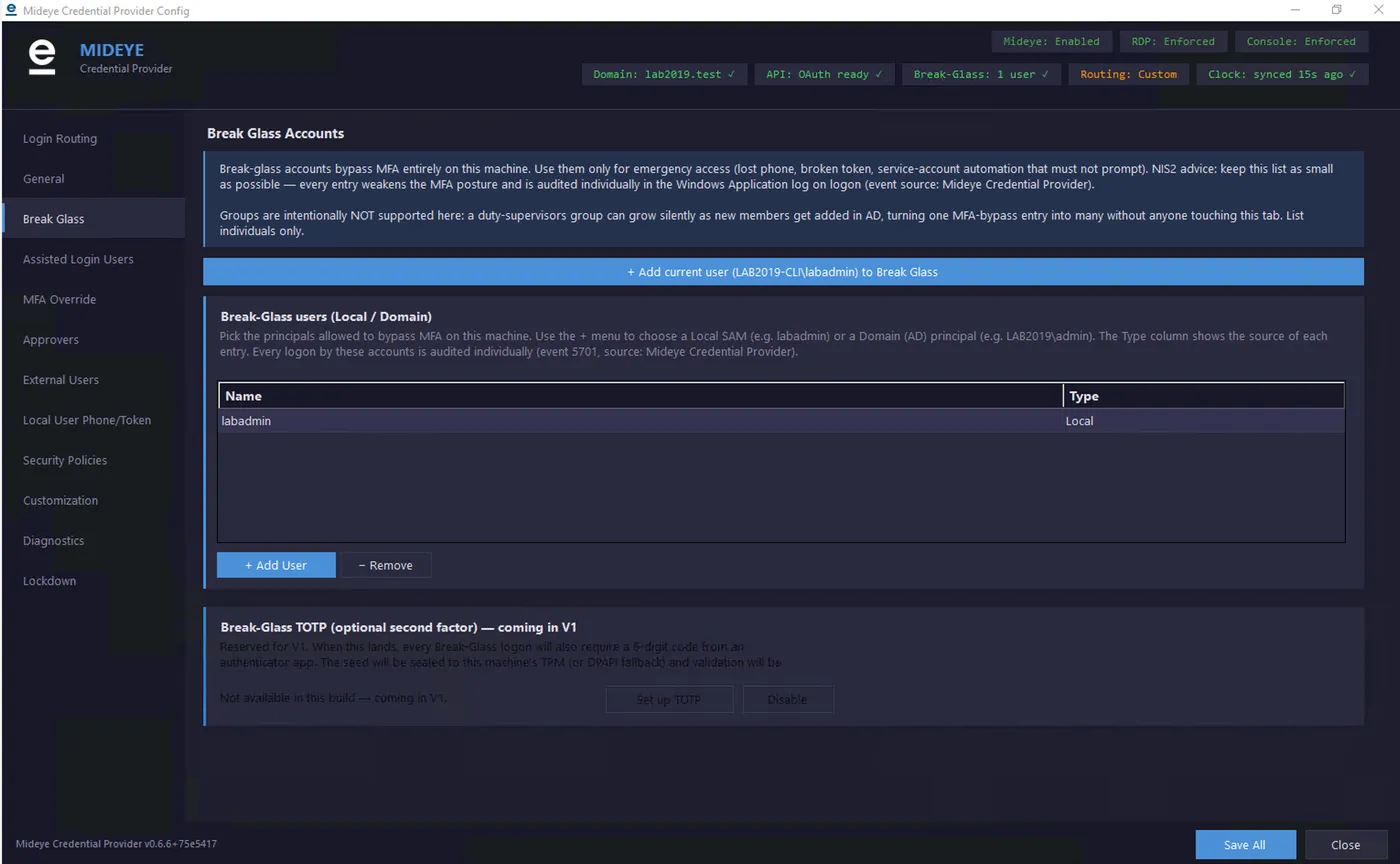This screenshot has height=864, width=1400.
Task: Select the labadmin row in the table
Action: (781, 421)
